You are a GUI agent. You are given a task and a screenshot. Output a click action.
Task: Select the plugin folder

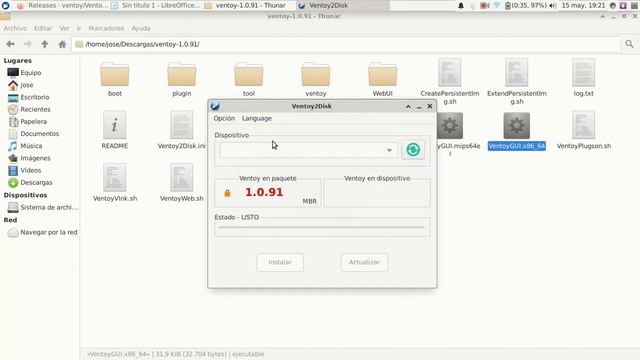[x=182, y=80]
